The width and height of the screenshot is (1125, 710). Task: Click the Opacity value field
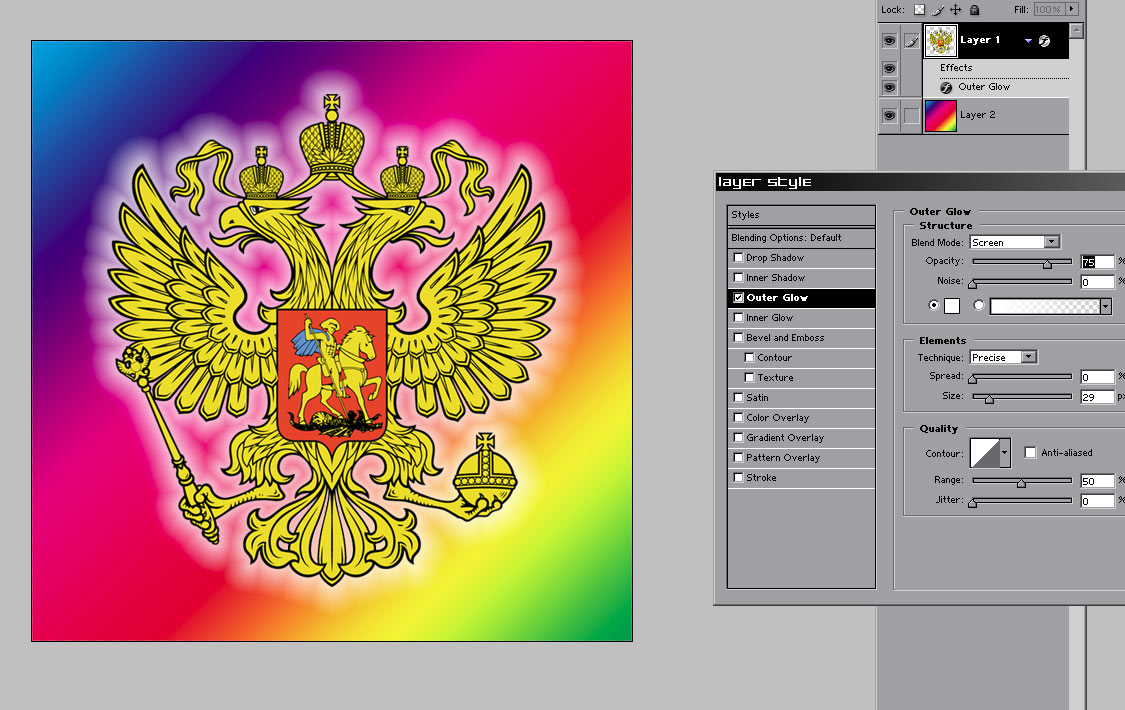click(x=1097, y=262)
